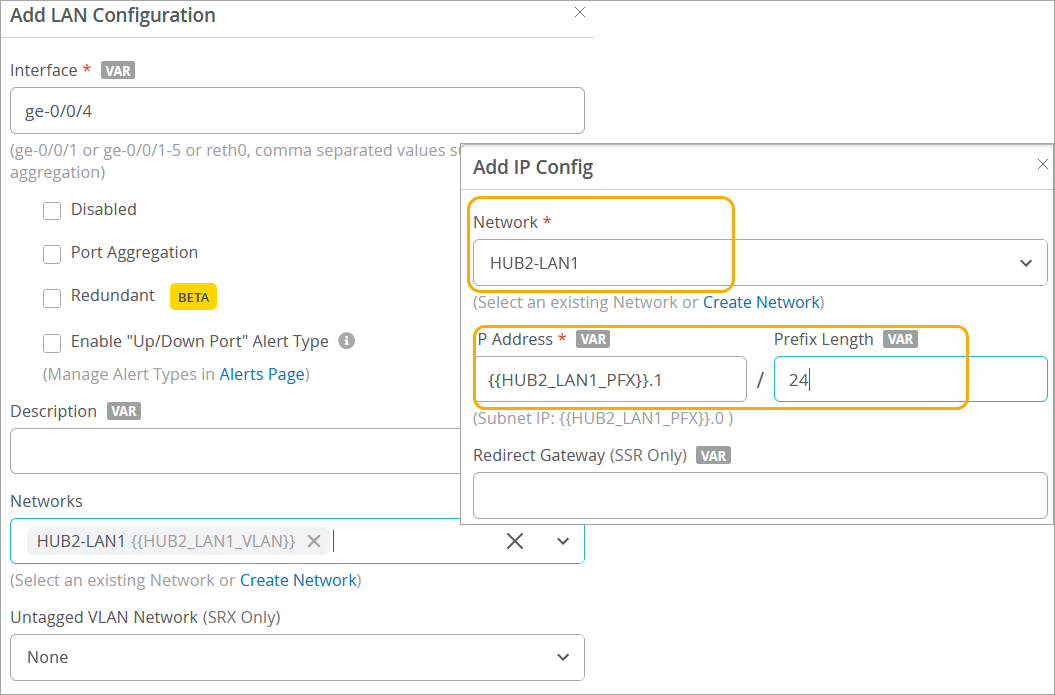
Task: Click Create Network link under Networks field
Action: (x=298, y=581)
